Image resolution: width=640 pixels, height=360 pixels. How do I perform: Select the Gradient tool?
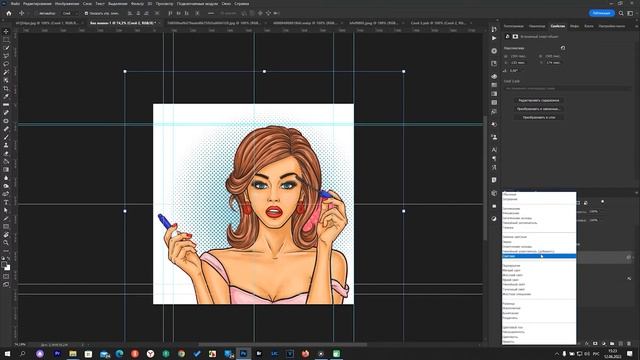point(6,170)
